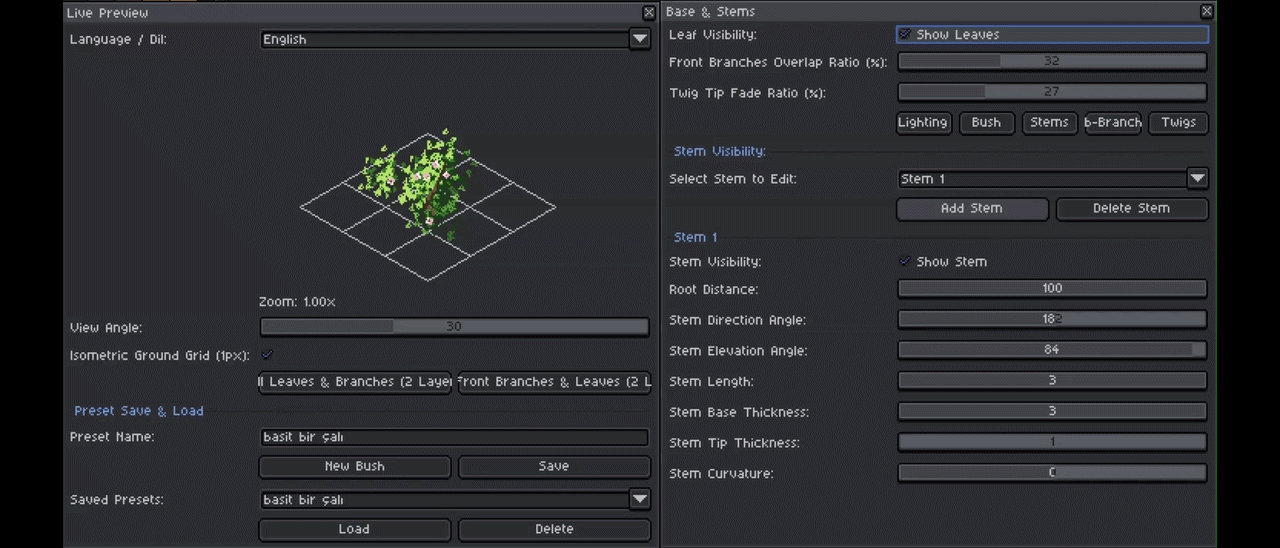Toggle the Show Leaves checkbox
The width and height of the screenshot is (1280, 548).
[905, 34]
